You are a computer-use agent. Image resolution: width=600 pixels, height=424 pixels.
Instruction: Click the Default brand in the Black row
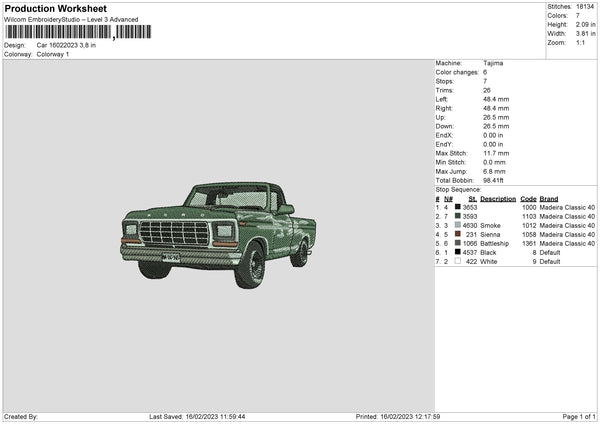tap(550, 253)
